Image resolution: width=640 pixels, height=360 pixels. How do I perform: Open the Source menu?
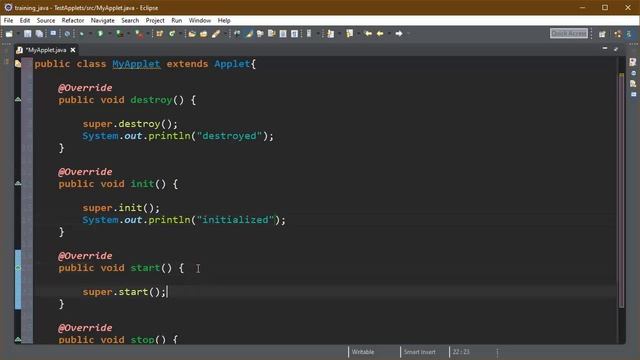click(46, 20)
